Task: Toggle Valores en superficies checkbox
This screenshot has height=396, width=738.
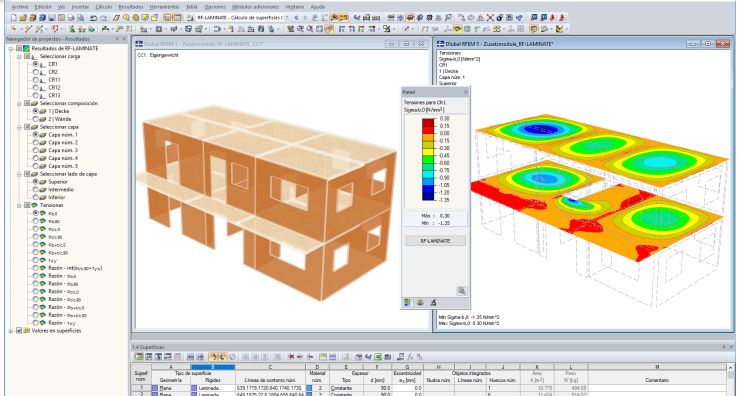Action: (x=19, y=331)
